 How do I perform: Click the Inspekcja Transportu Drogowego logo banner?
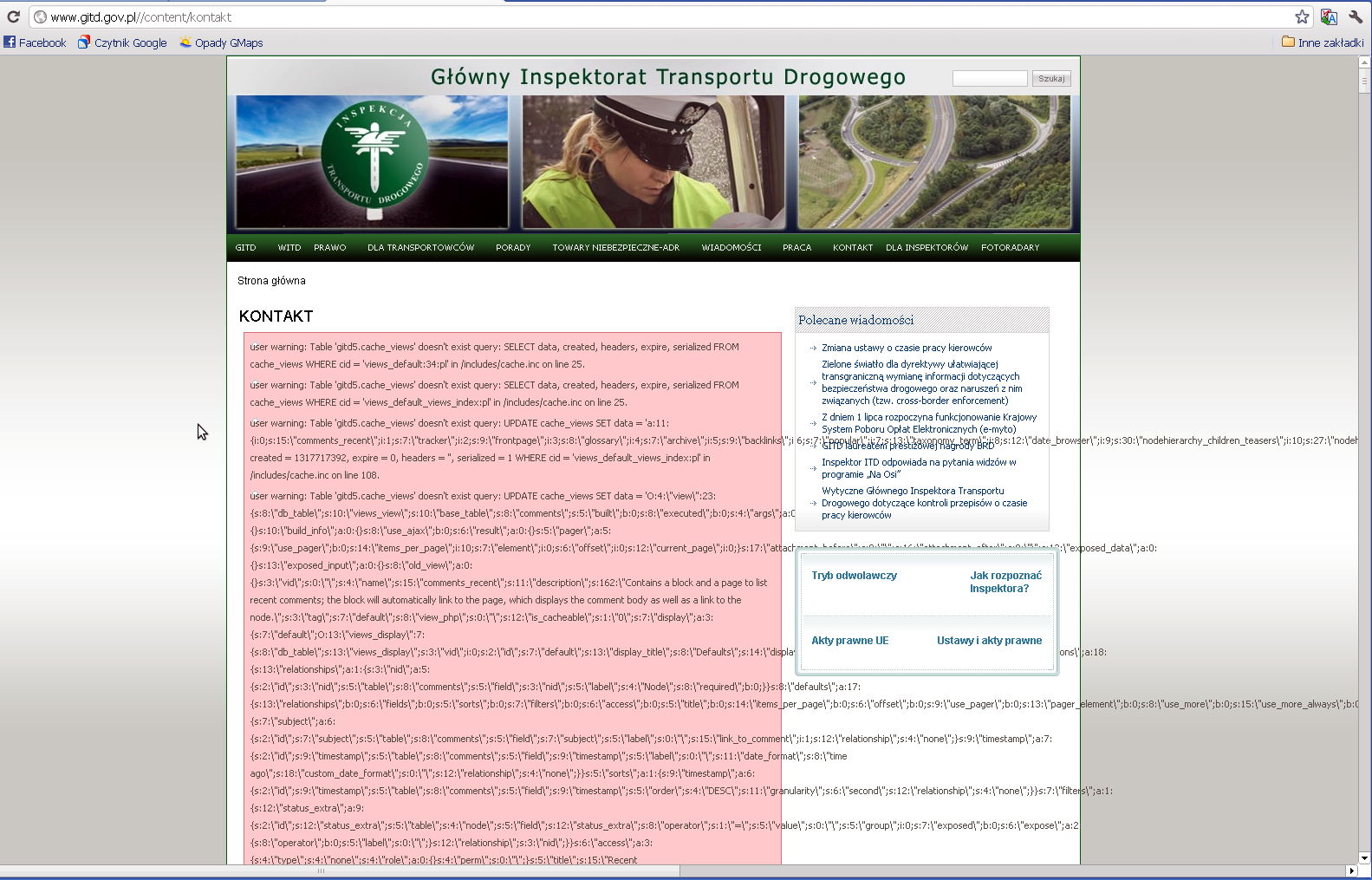(373, 162)
